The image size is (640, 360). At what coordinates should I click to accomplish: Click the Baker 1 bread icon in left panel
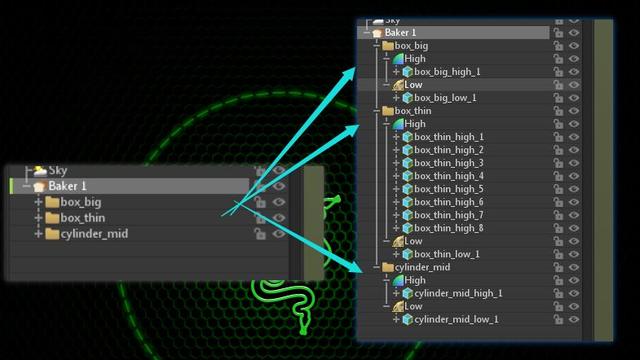tap(39, 187)
